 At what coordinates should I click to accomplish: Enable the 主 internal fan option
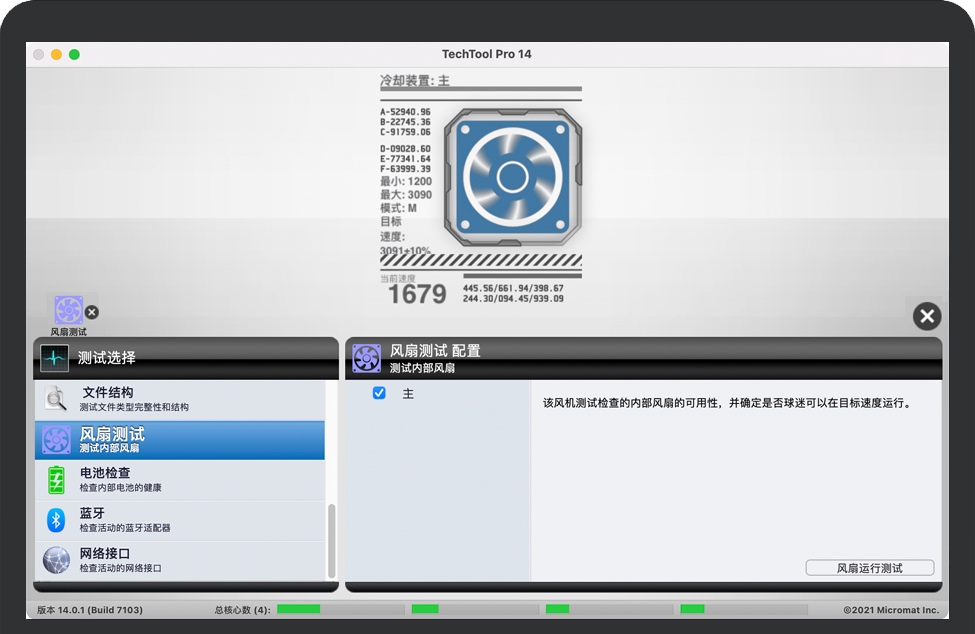[378, 393]
